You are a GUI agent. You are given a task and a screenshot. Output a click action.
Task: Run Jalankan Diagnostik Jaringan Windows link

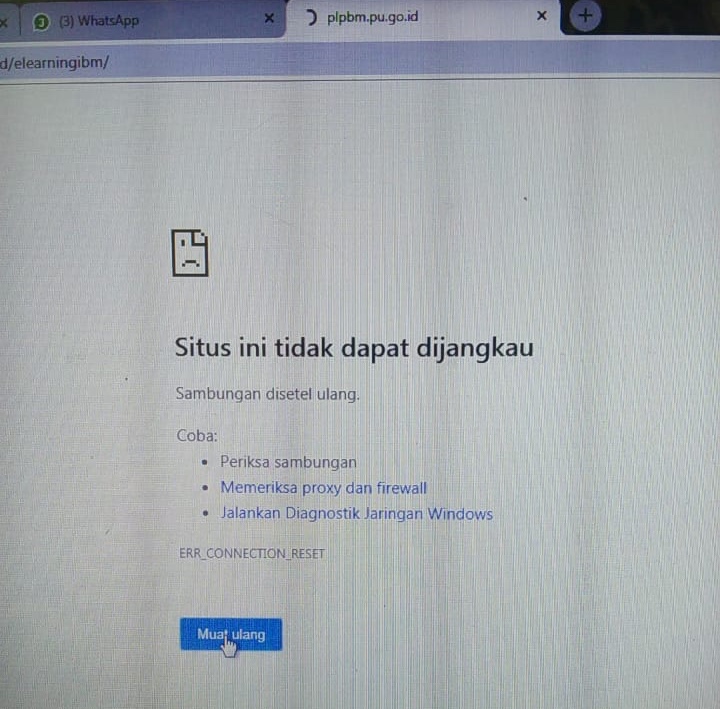point(356,514)
